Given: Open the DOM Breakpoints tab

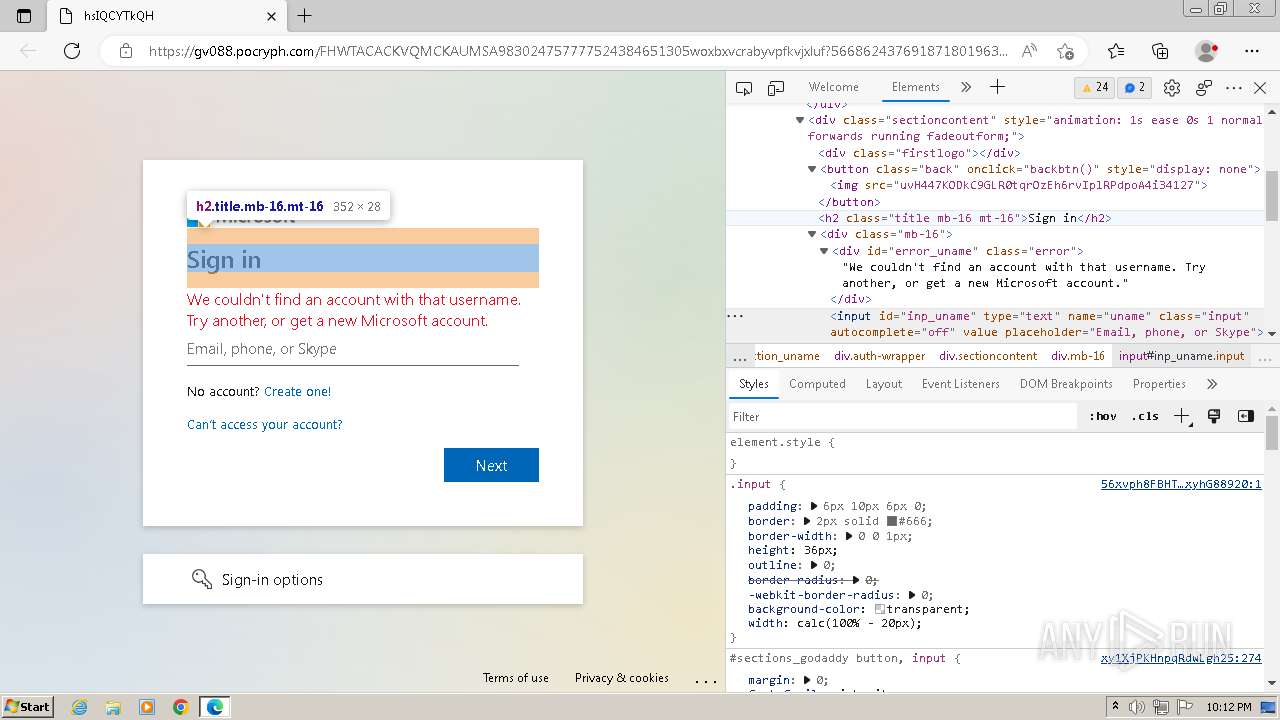Looking at the screenshot, I should [1066, 384].
